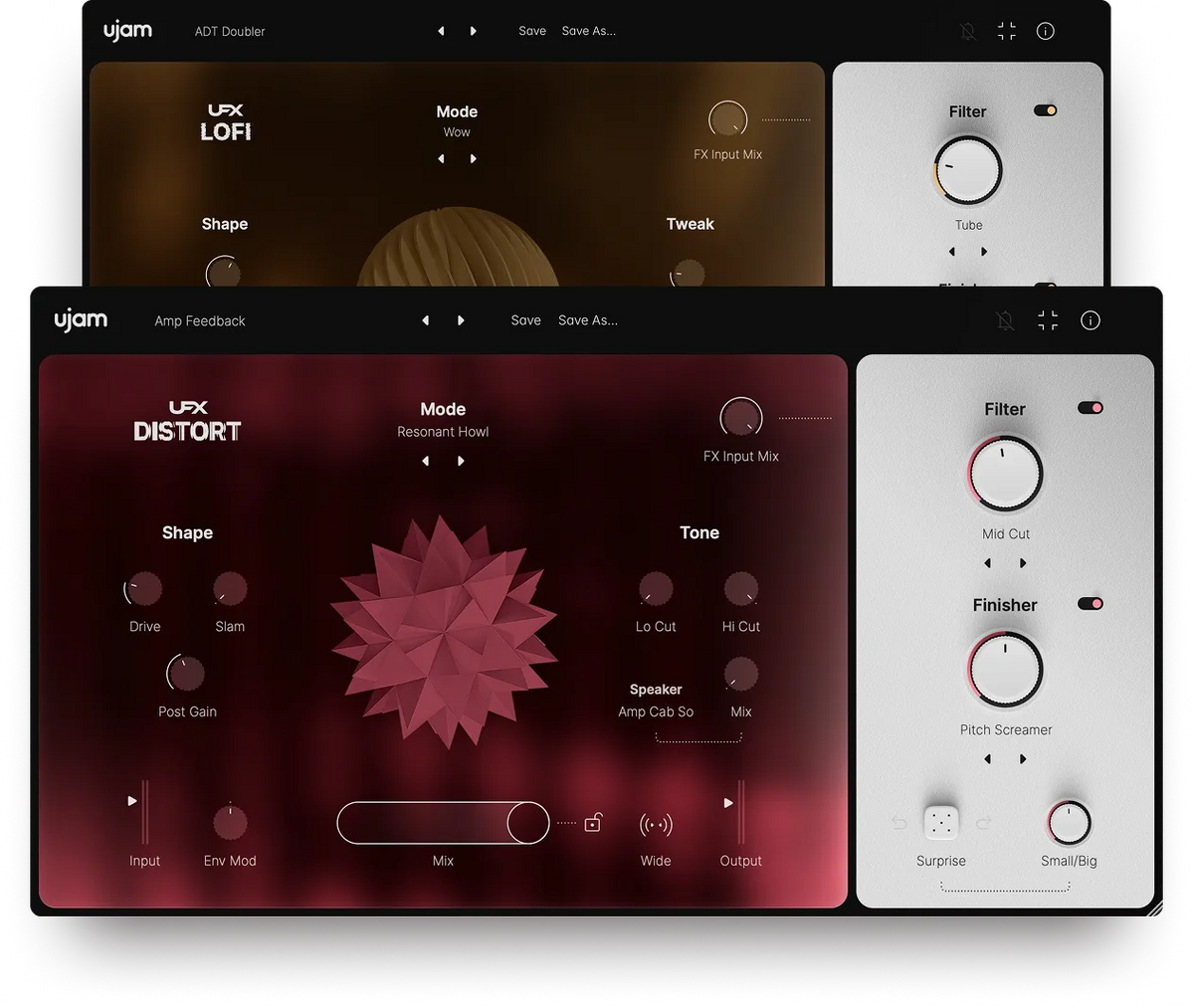Open the Amp Feedback preset name
1194x1008 pixels.
click(199, 320)
